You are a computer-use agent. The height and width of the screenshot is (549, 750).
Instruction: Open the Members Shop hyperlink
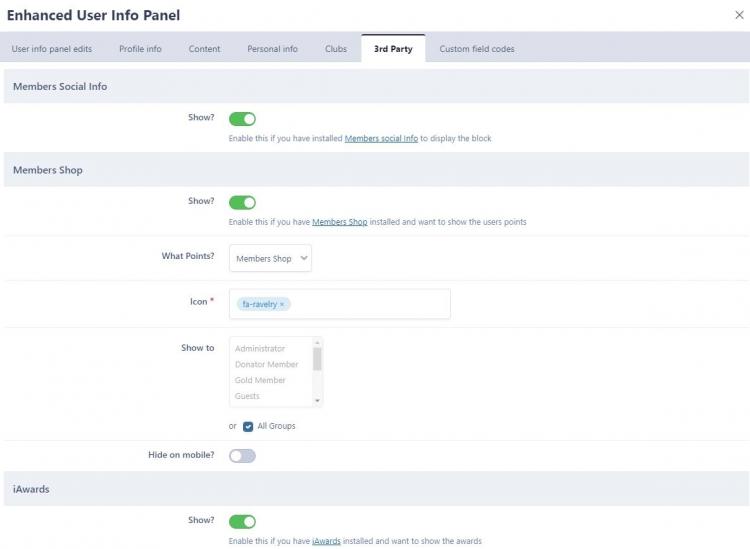339,222
